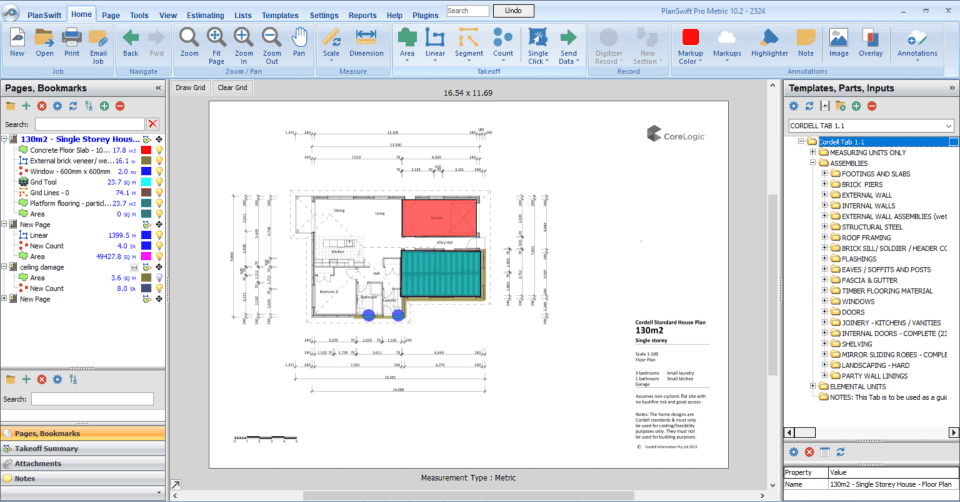Expand the FOOTINGS AND SLABS folder
Screen dimensions: 960x502
pos(825,174)
